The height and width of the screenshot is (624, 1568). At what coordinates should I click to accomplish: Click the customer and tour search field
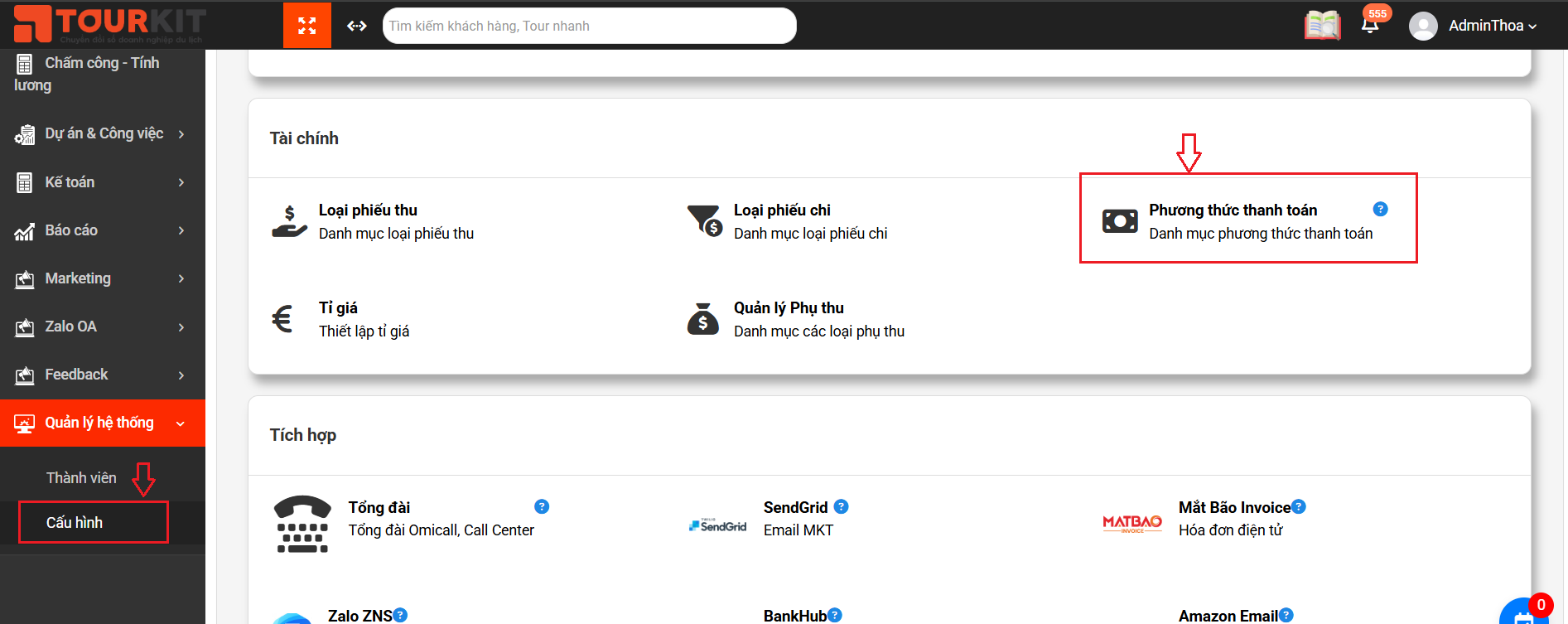[x=590, y=26]
